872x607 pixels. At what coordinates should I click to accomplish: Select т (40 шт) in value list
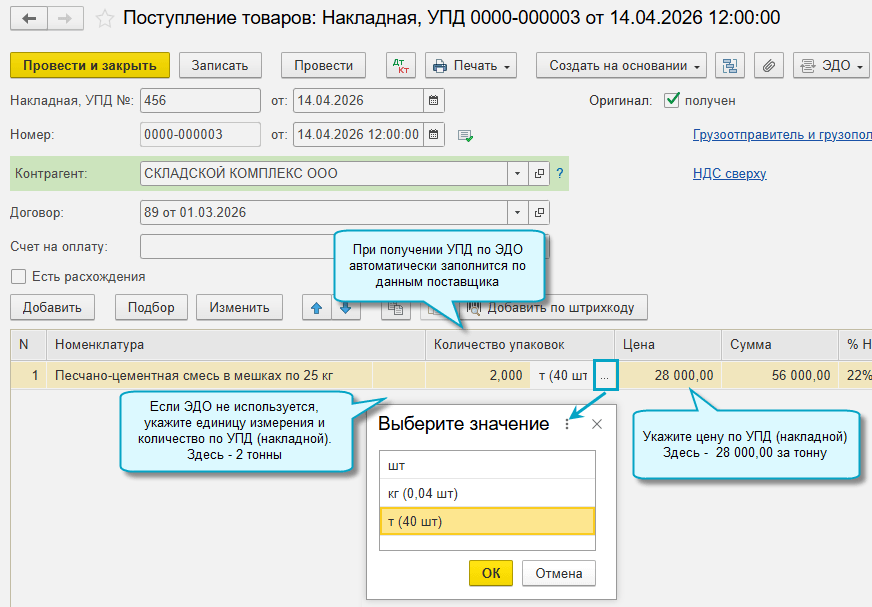pos(487,521)
